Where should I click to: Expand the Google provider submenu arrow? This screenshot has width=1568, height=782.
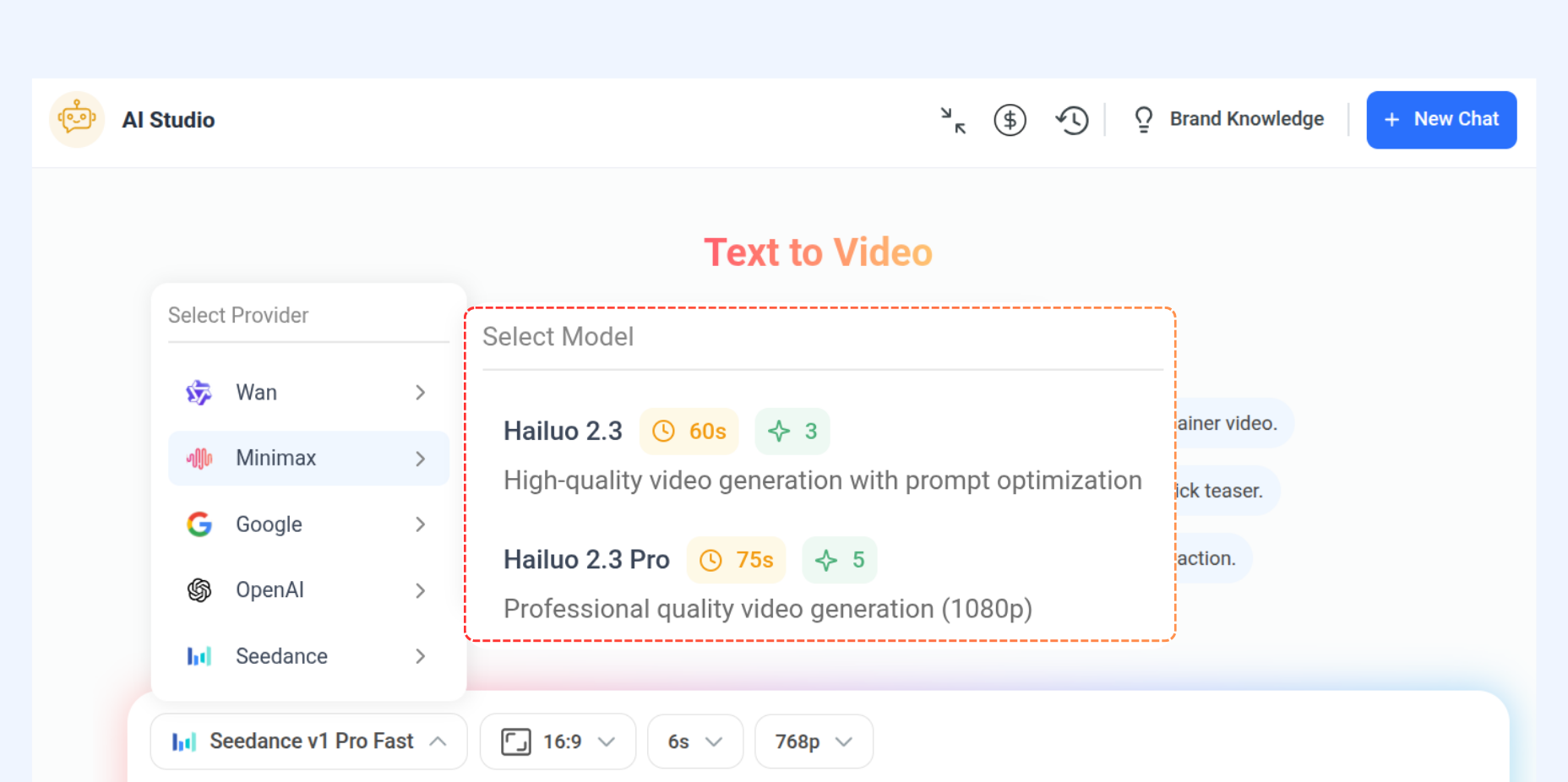pos(420,524)
